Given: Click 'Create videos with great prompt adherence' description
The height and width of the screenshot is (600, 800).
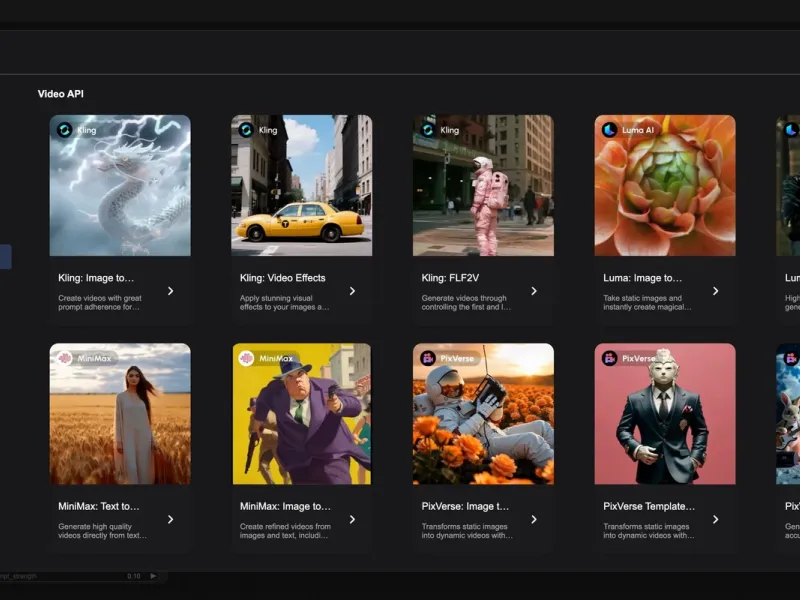Looking at the screenshot, I should (x=100, y=303).
